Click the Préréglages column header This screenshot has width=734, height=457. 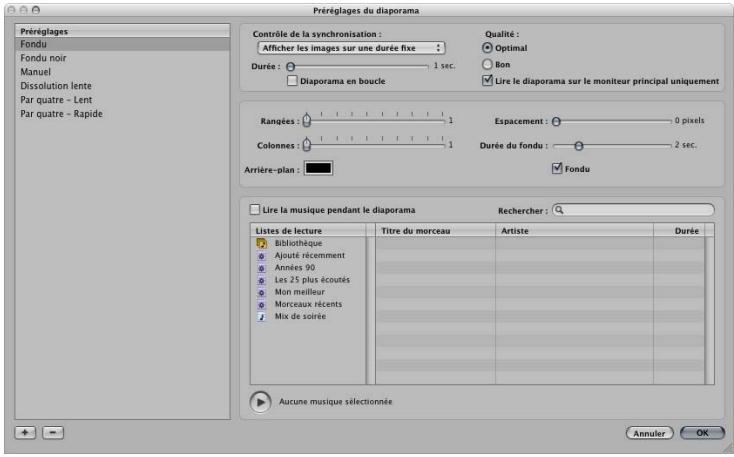tap(122, 31)
